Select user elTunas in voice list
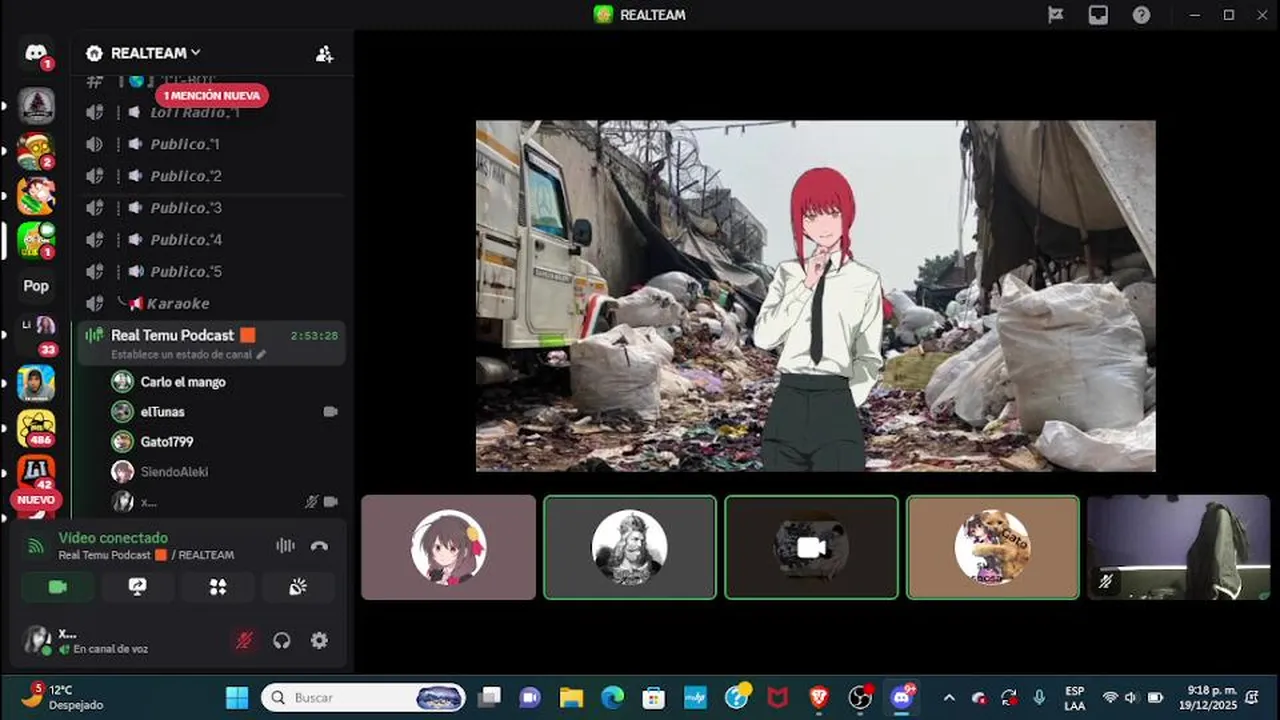Viewport: 1280px width, 720px height. [x=162, y=412]
